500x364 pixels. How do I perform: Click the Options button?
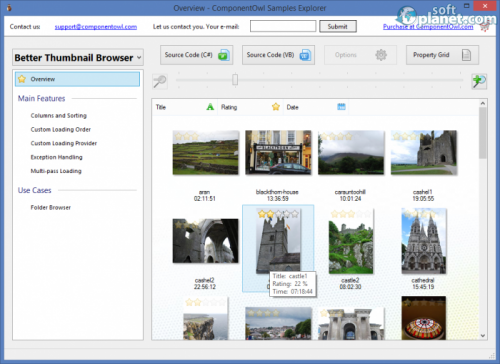tap(360, 55)
